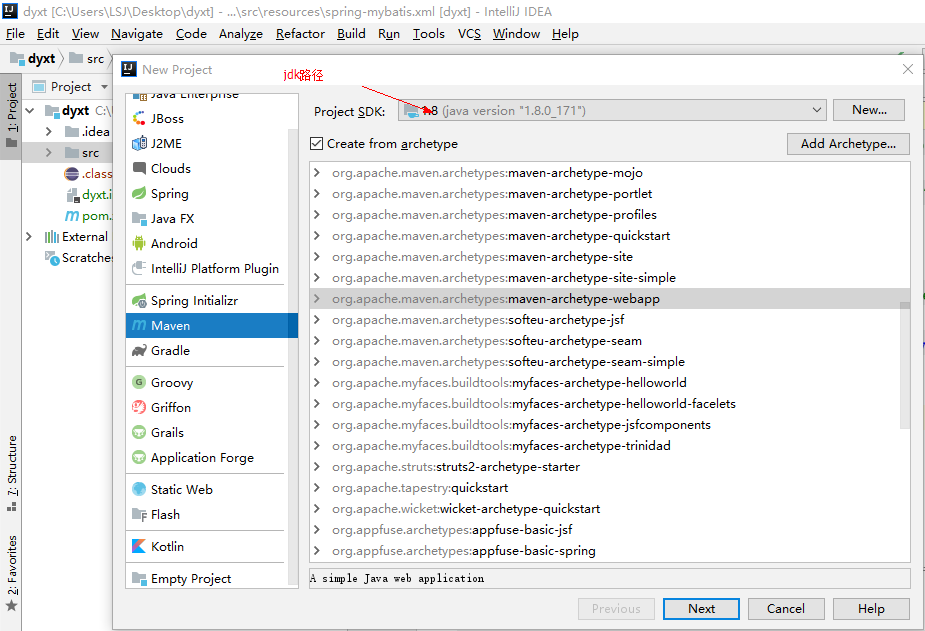Select maven-archetype-portlet row

pos(610,194)
